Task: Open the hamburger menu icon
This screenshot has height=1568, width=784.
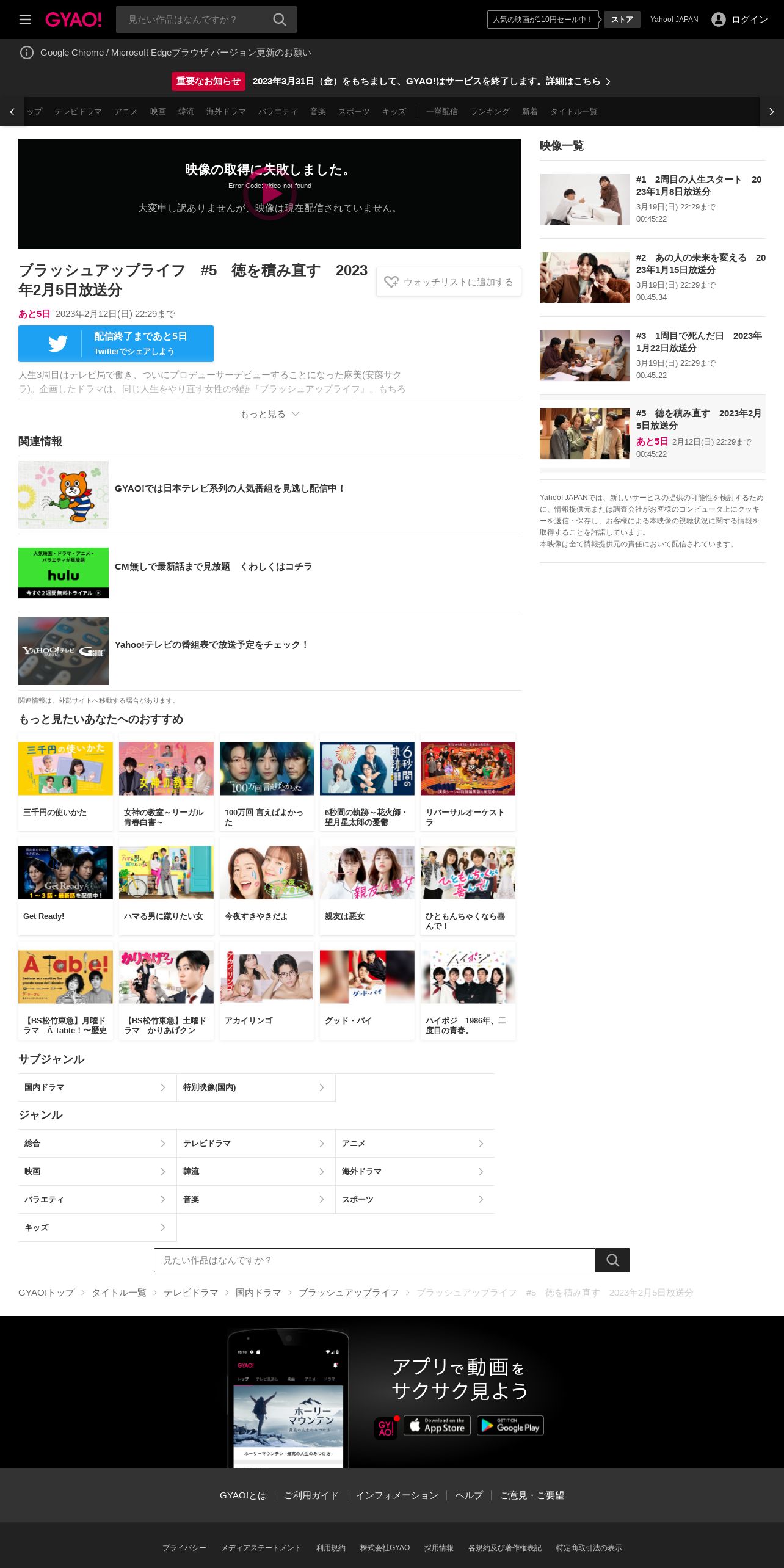Action: pyautogui.click(x=25, y=20)
